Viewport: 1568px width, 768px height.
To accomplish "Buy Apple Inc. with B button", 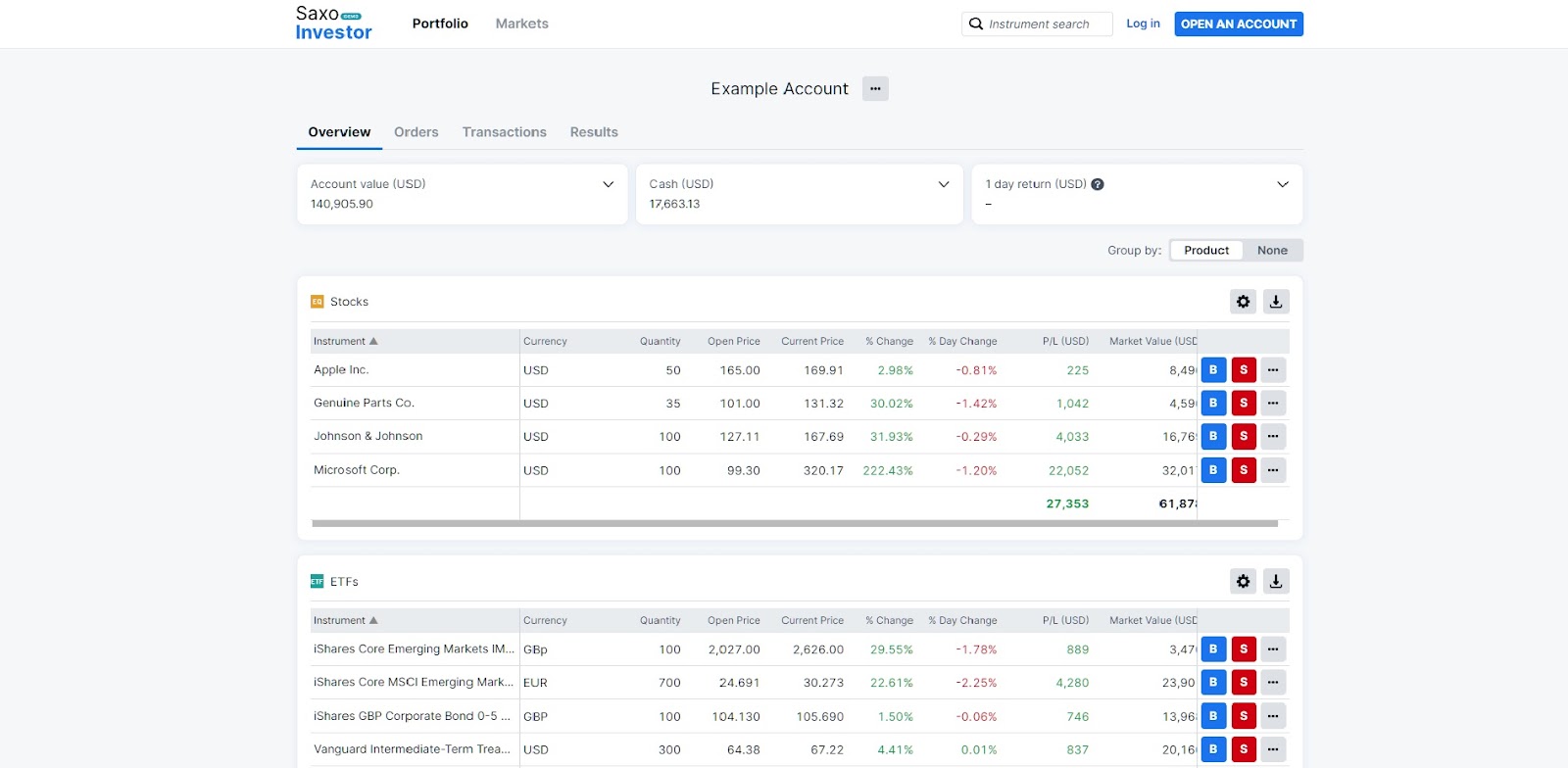I will pos(1213,370).
